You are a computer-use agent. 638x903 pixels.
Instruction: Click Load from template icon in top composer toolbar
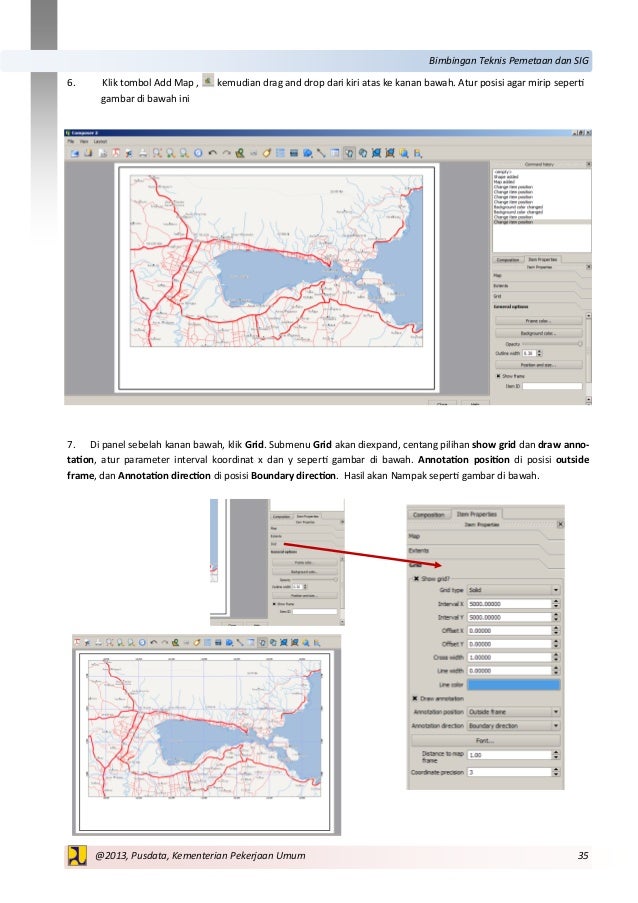75,153
